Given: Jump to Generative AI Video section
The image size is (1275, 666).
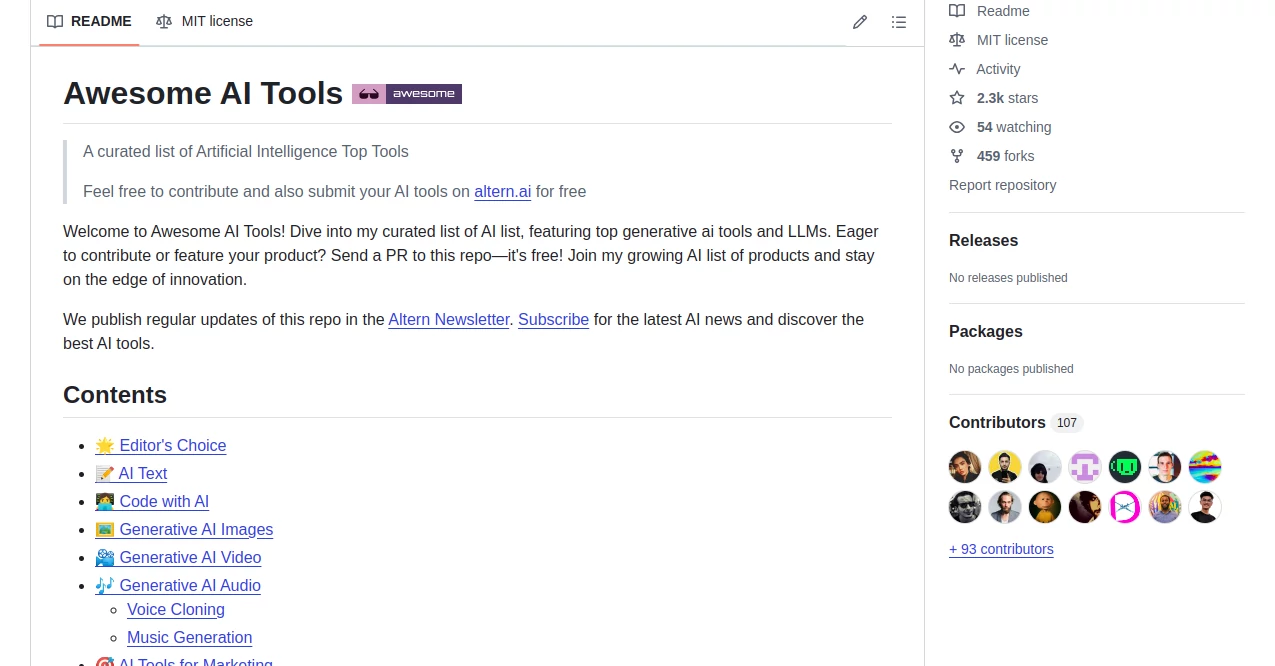Looking at the screenshot, I should 178,557.
